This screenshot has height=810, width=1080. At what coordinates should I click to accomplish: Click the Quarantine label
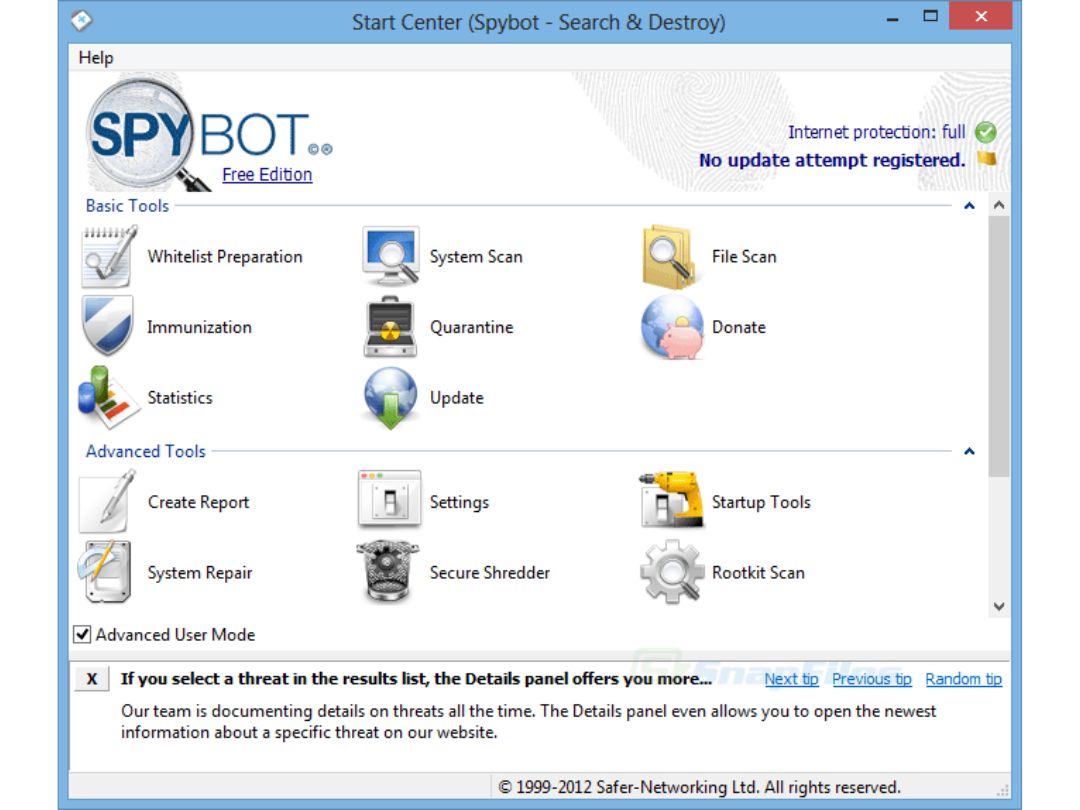tap(472, 327)
